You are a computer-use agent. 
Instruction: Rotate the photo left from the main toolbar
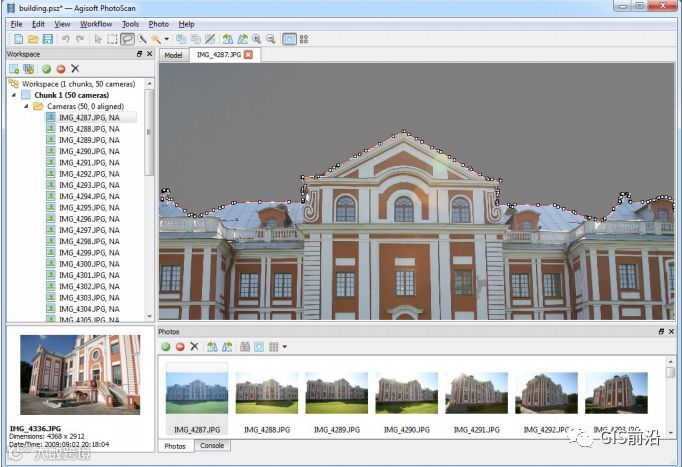(x=242, y=39)
